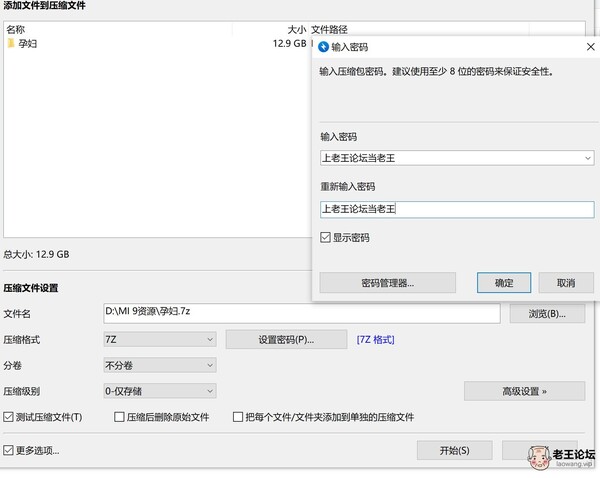Toggle the 显示密码 checkbox
Screen dimensions: 600x478
pos(325,237)
